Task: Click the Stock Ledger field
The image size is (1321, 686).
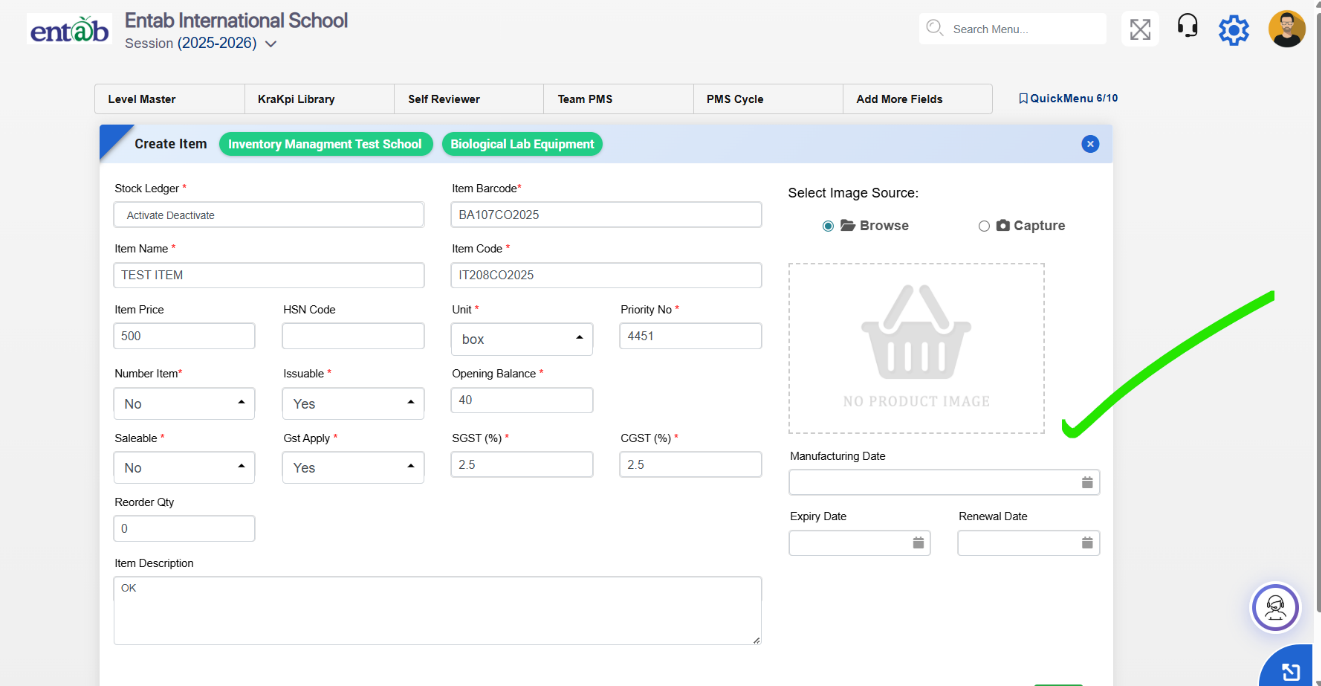Action: pos(269,215)
